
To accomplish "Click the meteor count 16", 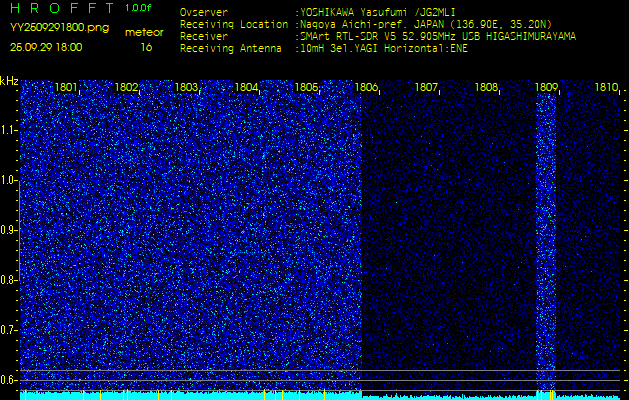I will pos(146,47).
